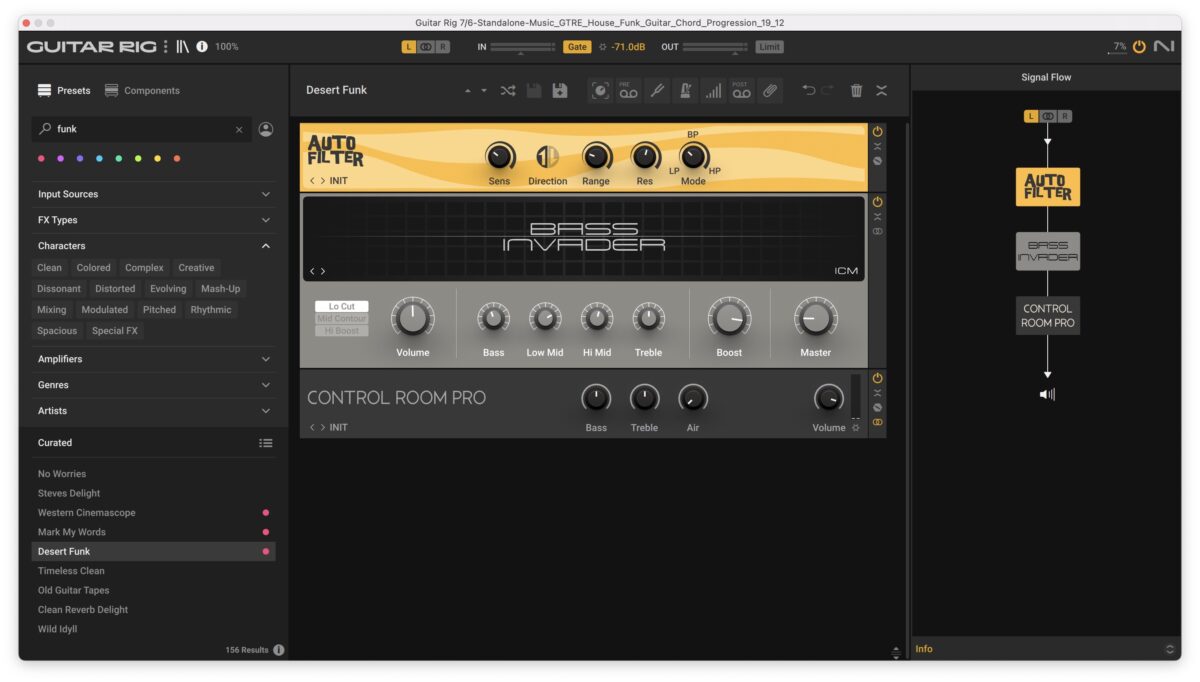Collapse the Bass Invader component

(878, 216)
